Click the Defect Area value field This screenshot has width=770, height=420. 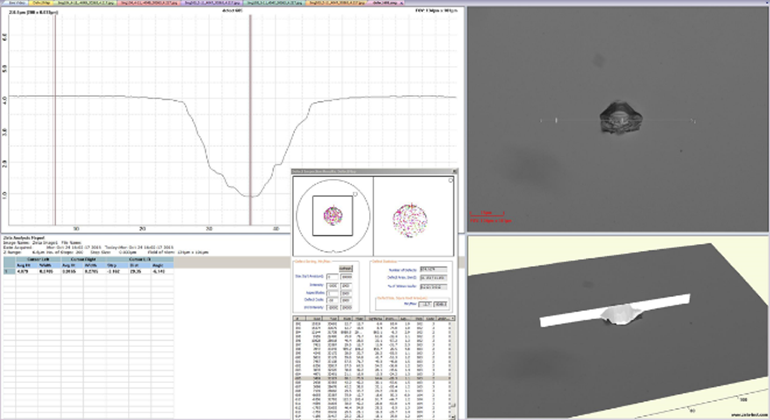click(434, 278)
